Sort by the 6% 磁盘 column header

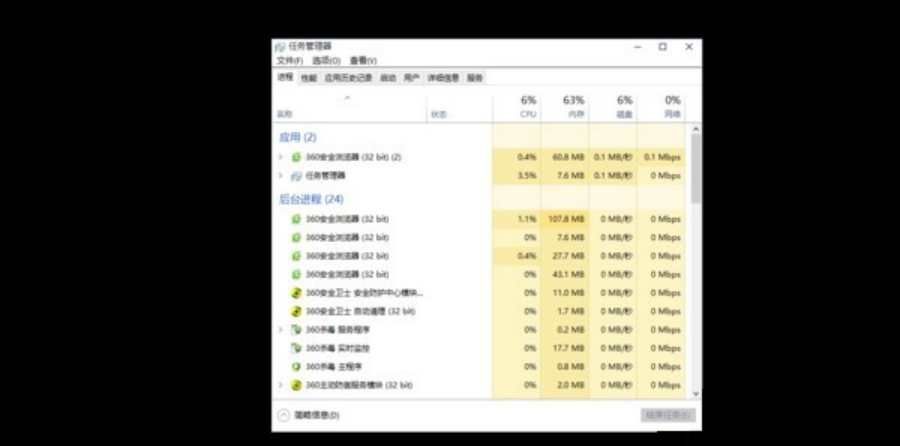pos(613,107)
